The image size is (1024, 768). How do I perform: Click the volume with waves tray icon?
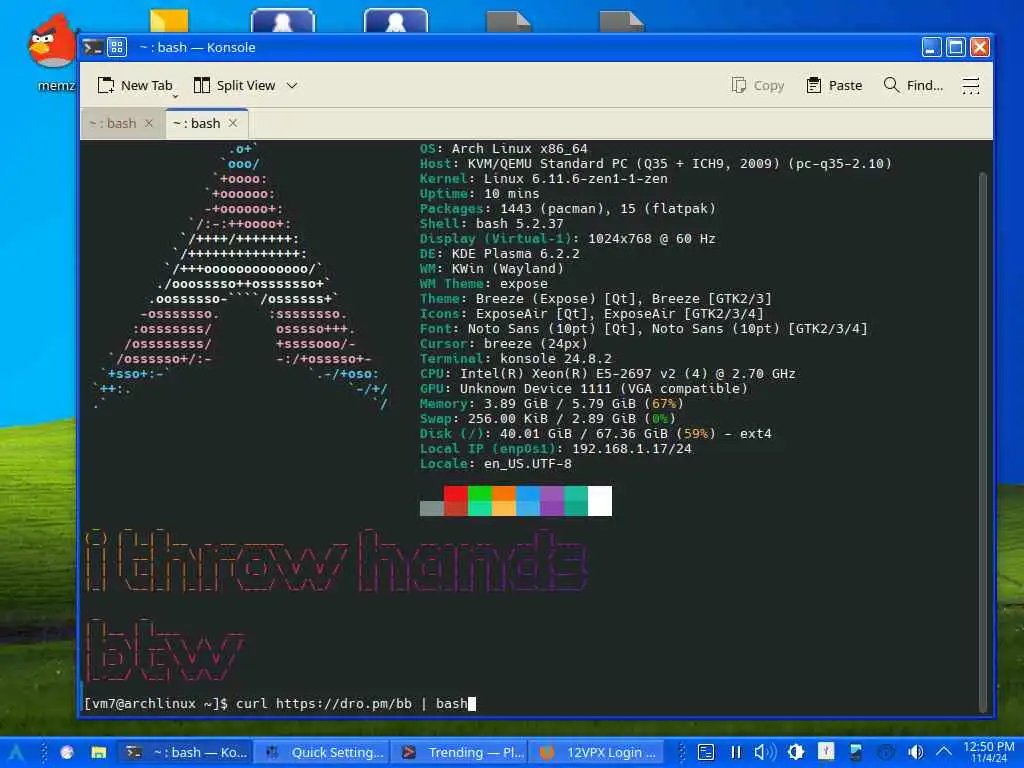[x=765, y=752]
